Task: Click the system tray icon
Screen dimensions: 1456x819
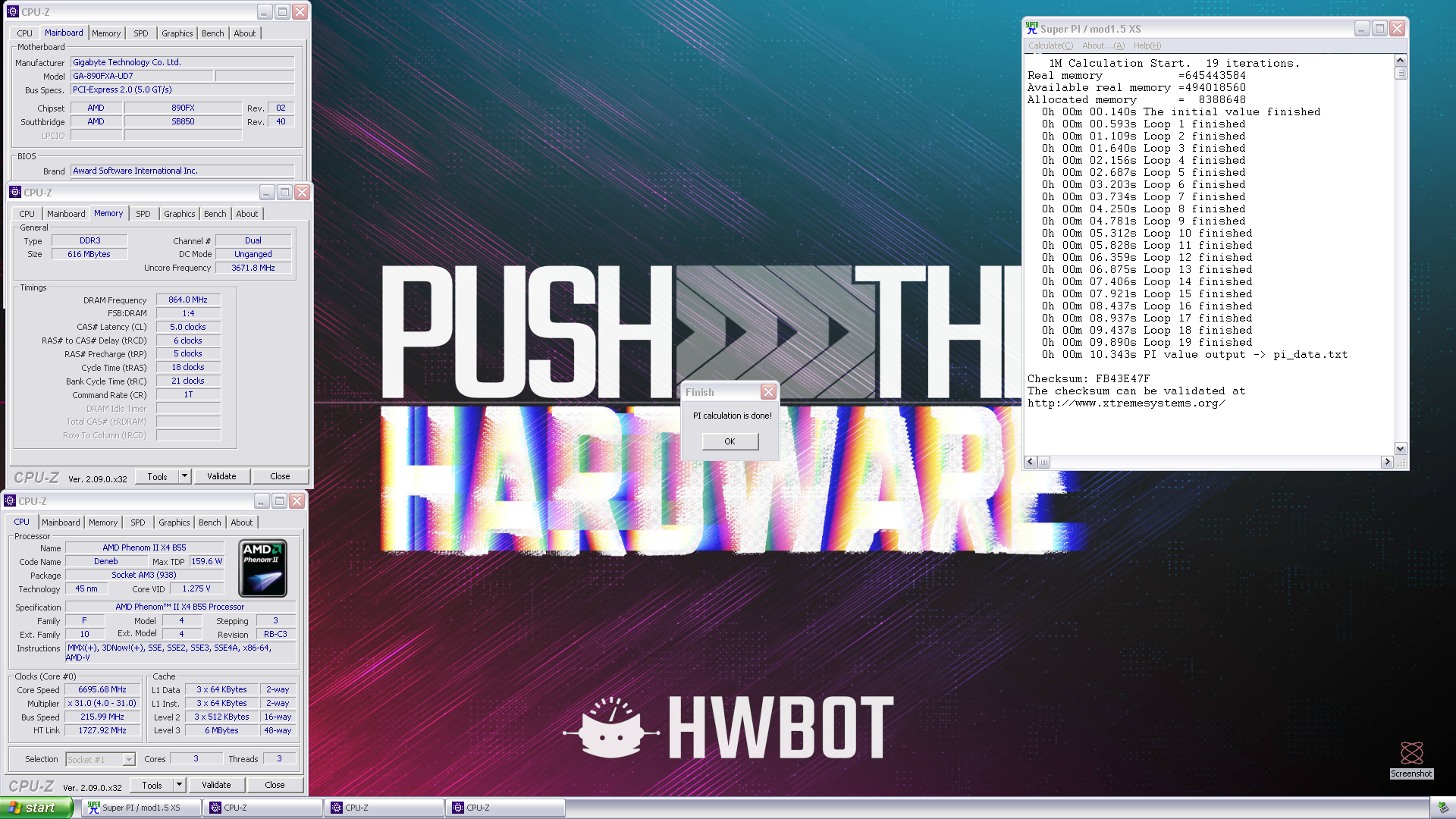Action: (1443, 808)
